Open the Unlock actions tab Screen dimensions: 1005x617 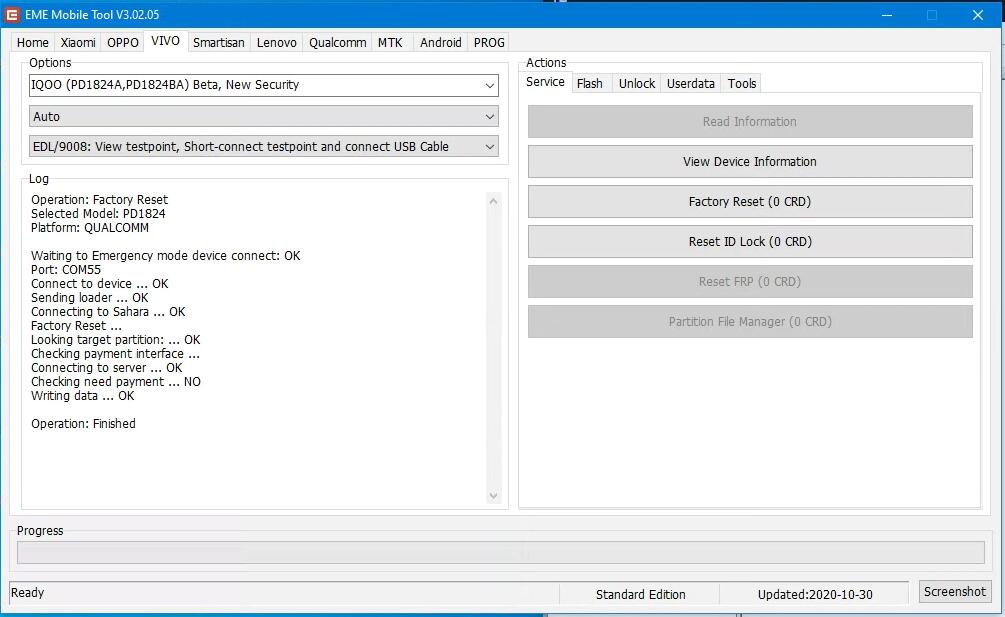click(636, 83)
